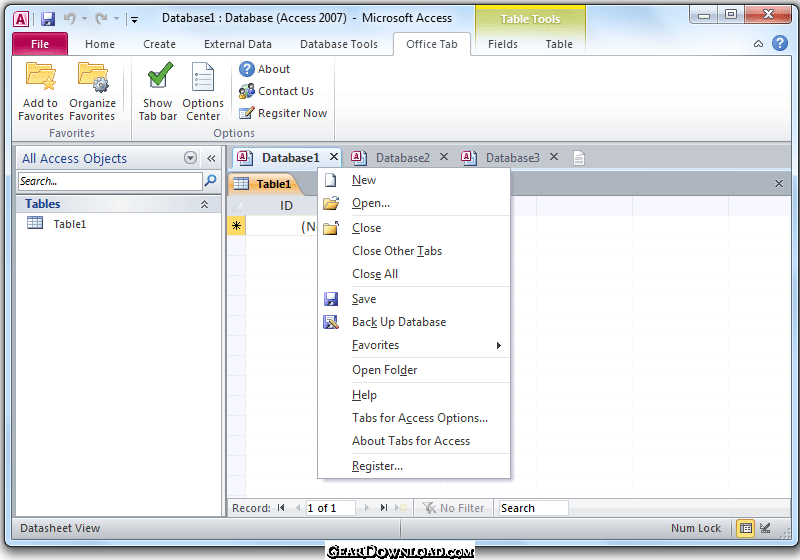Click the About button in Options group

tap(264, 69)
